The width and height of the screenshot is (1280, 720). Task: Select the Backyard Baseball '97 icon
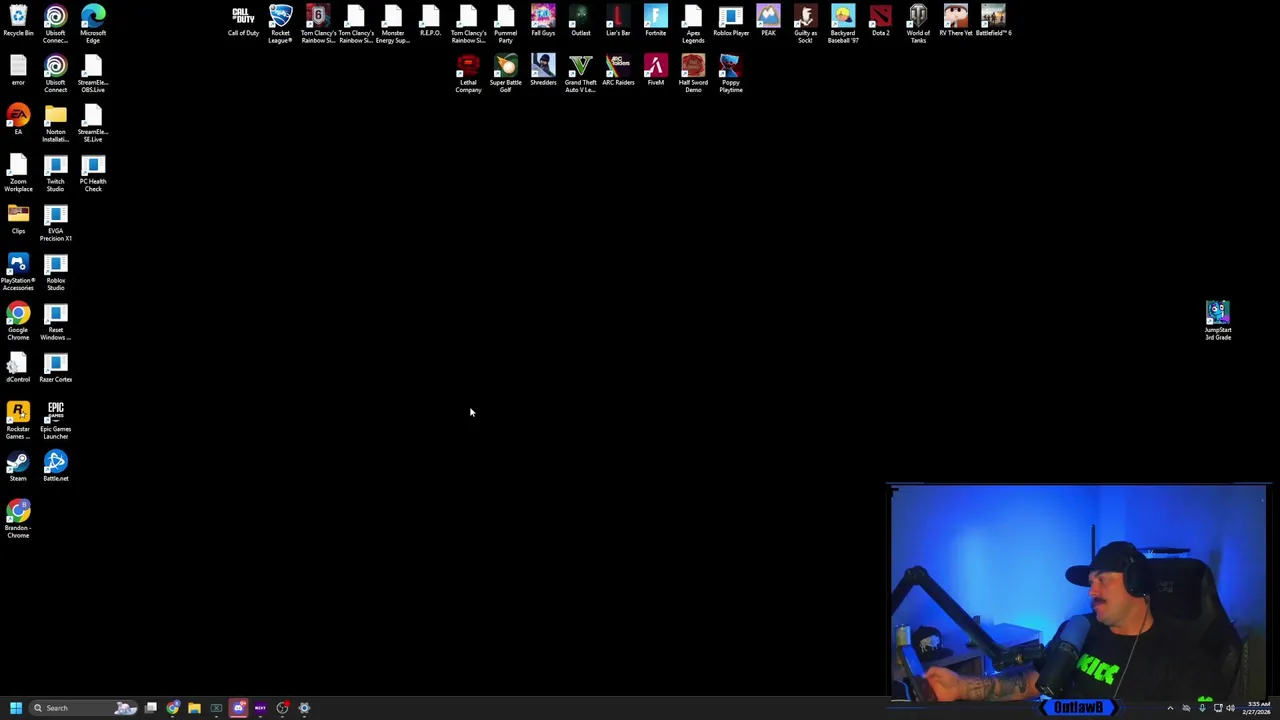tap(843, 24)
